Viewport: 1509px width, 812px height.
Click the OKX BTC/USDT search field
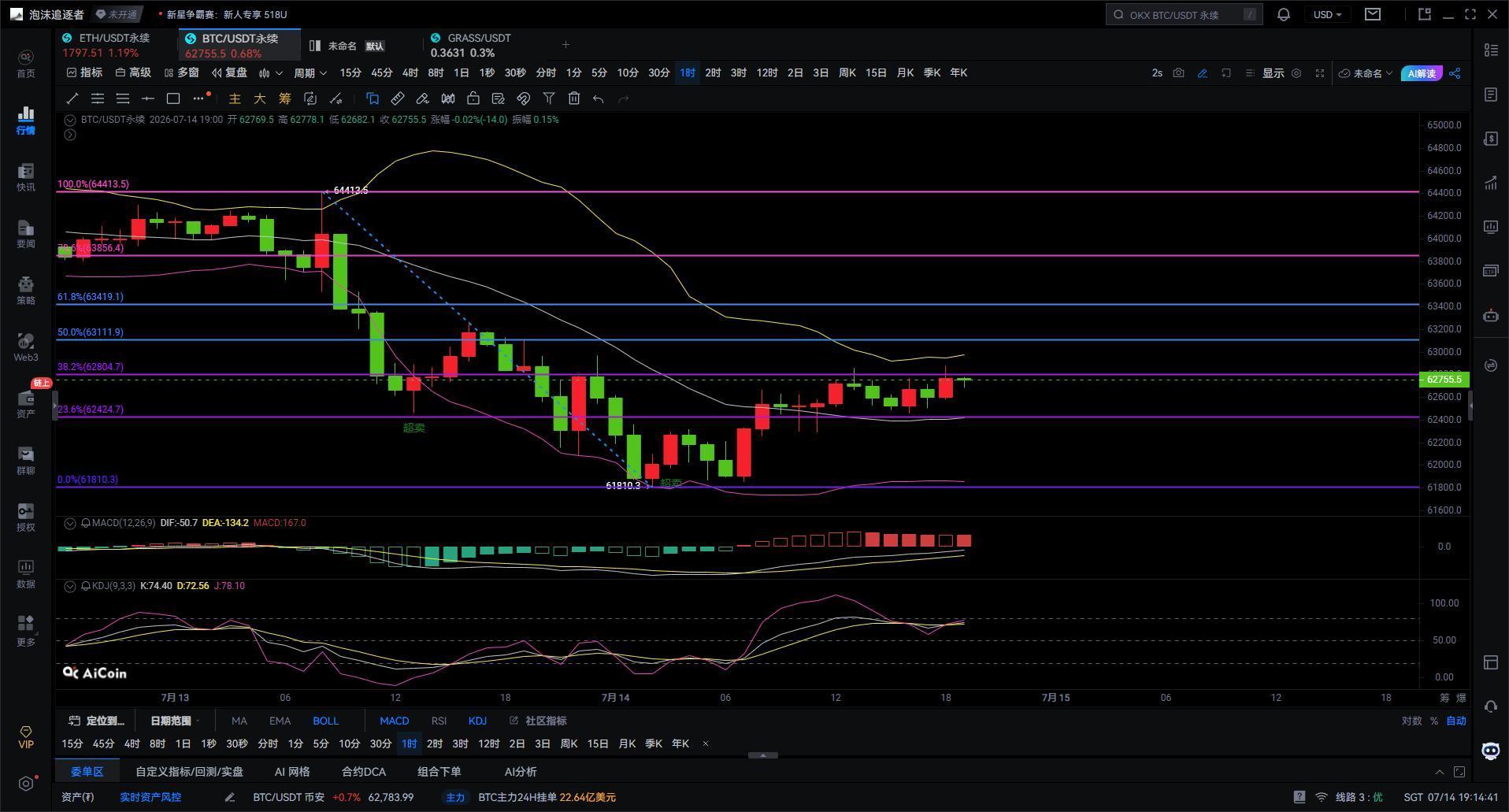[x=1185, y=14]
